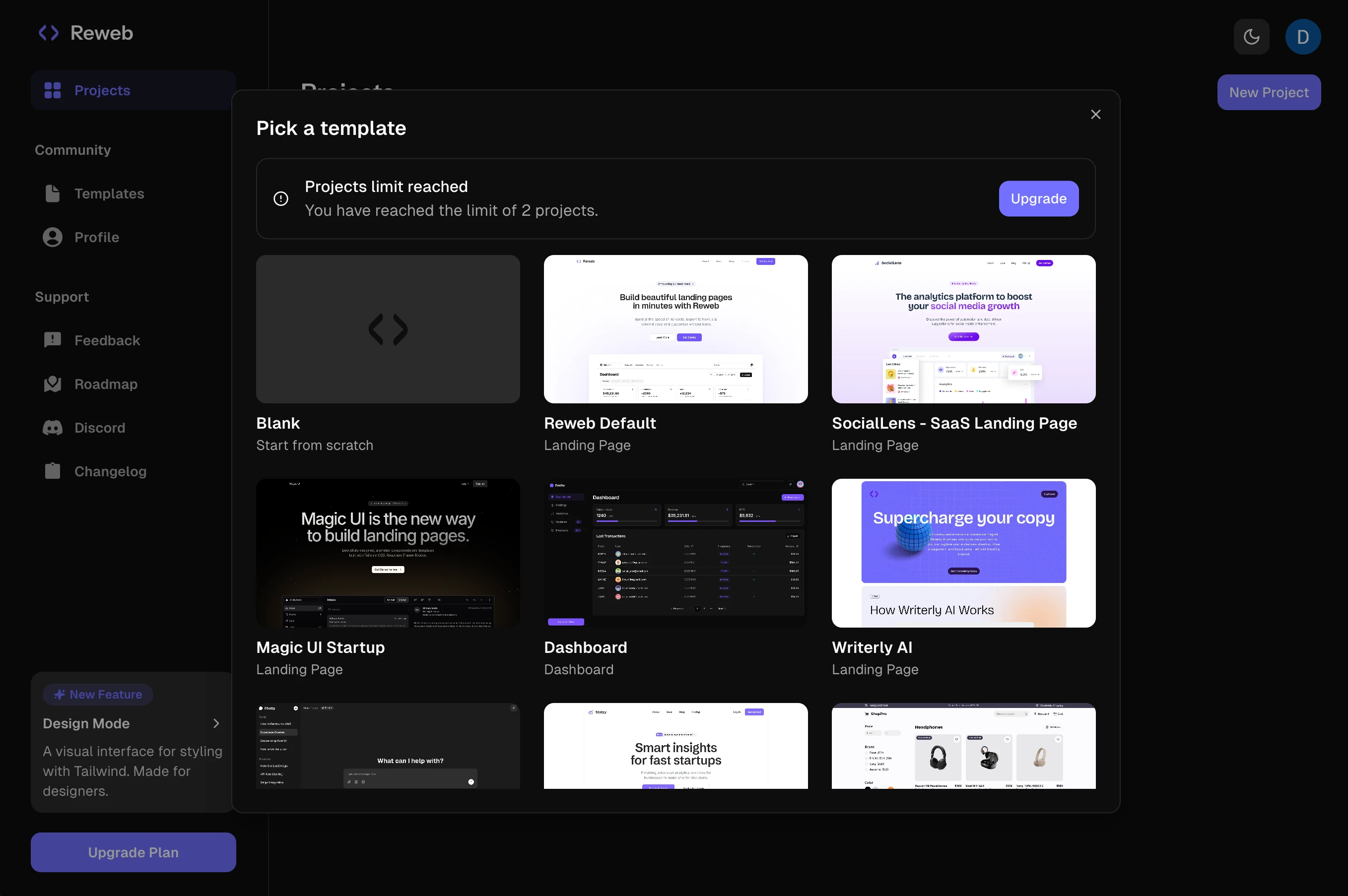Close the Pick a template dialog
The width and height of the screenshot is (1348, 896).
1095,115
